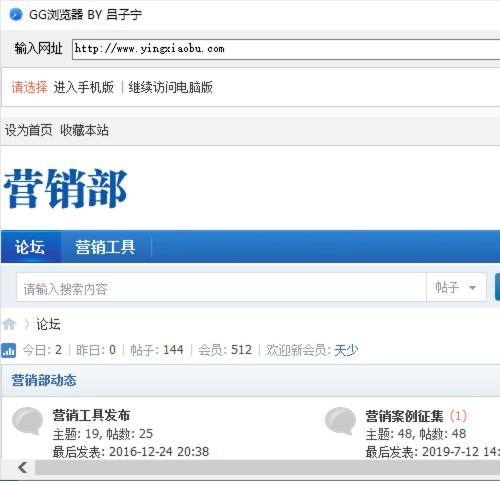This screenshot has height=481, width=500.
Task: Click the 输入网址 label
Action: pyautogui.click(x=38, y=49)
